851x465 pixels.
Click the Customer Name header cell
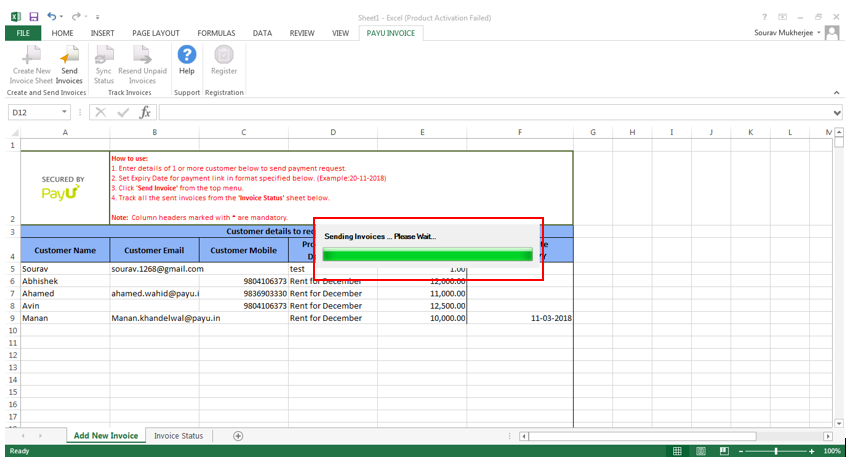click(65, 250)
